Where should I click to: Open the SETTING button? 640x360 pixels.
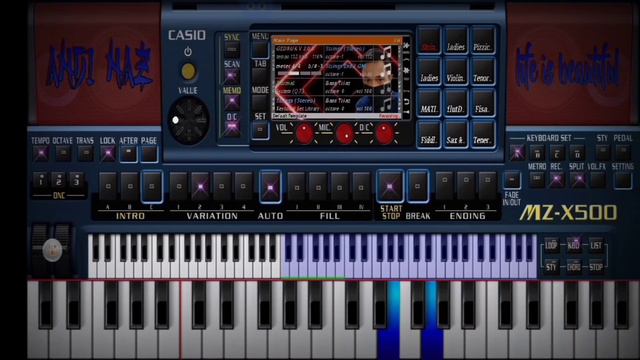pyautogui.click(x=622, y=181)
